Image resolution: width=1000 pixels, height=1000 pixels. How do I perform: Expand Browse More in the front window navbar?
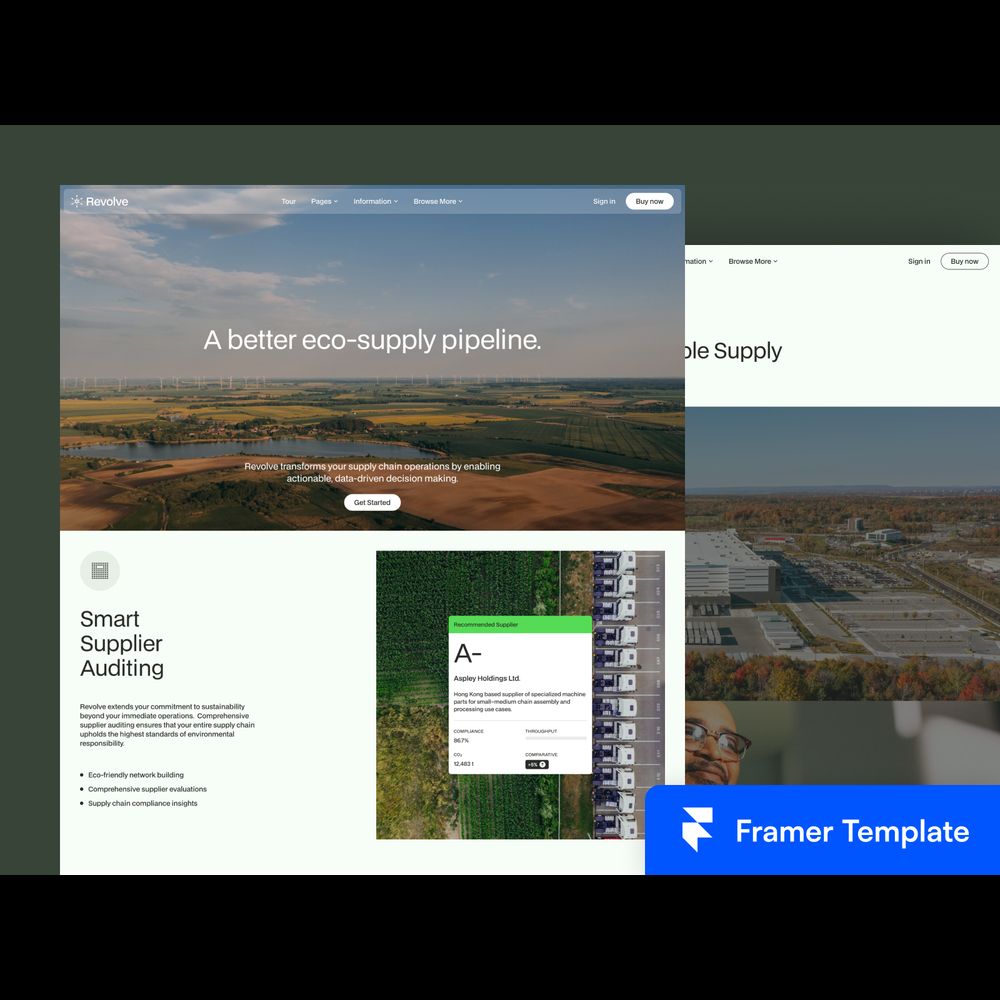click(438, 201)
